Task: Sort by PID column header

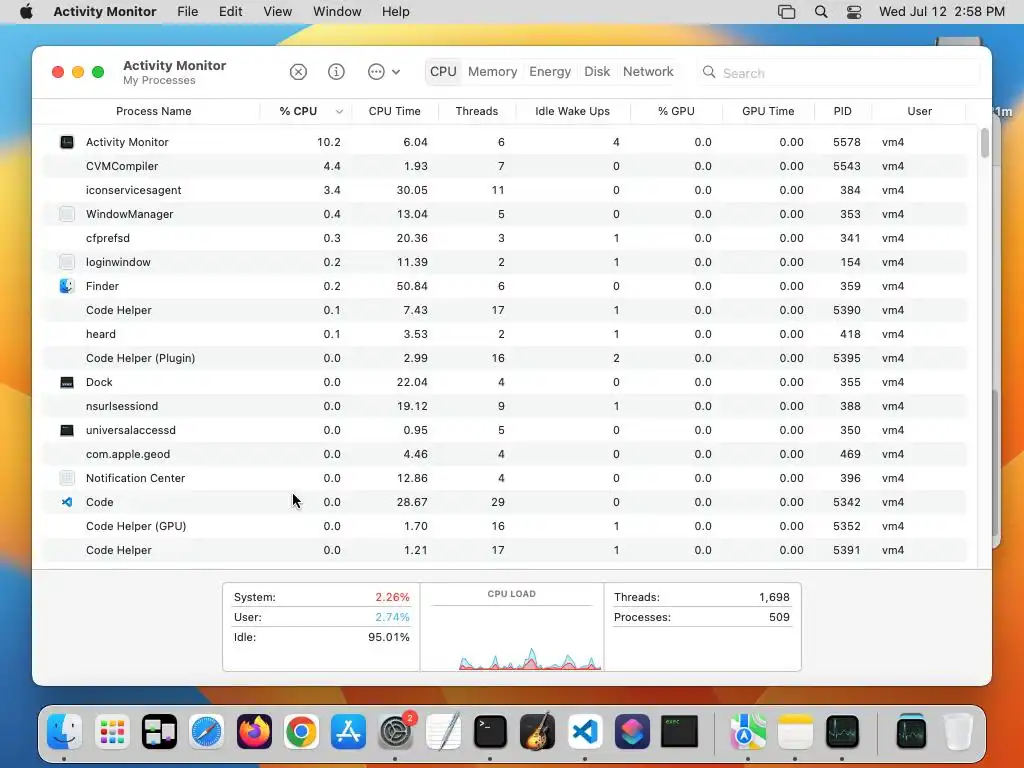Action: click(x=842, y=111)
